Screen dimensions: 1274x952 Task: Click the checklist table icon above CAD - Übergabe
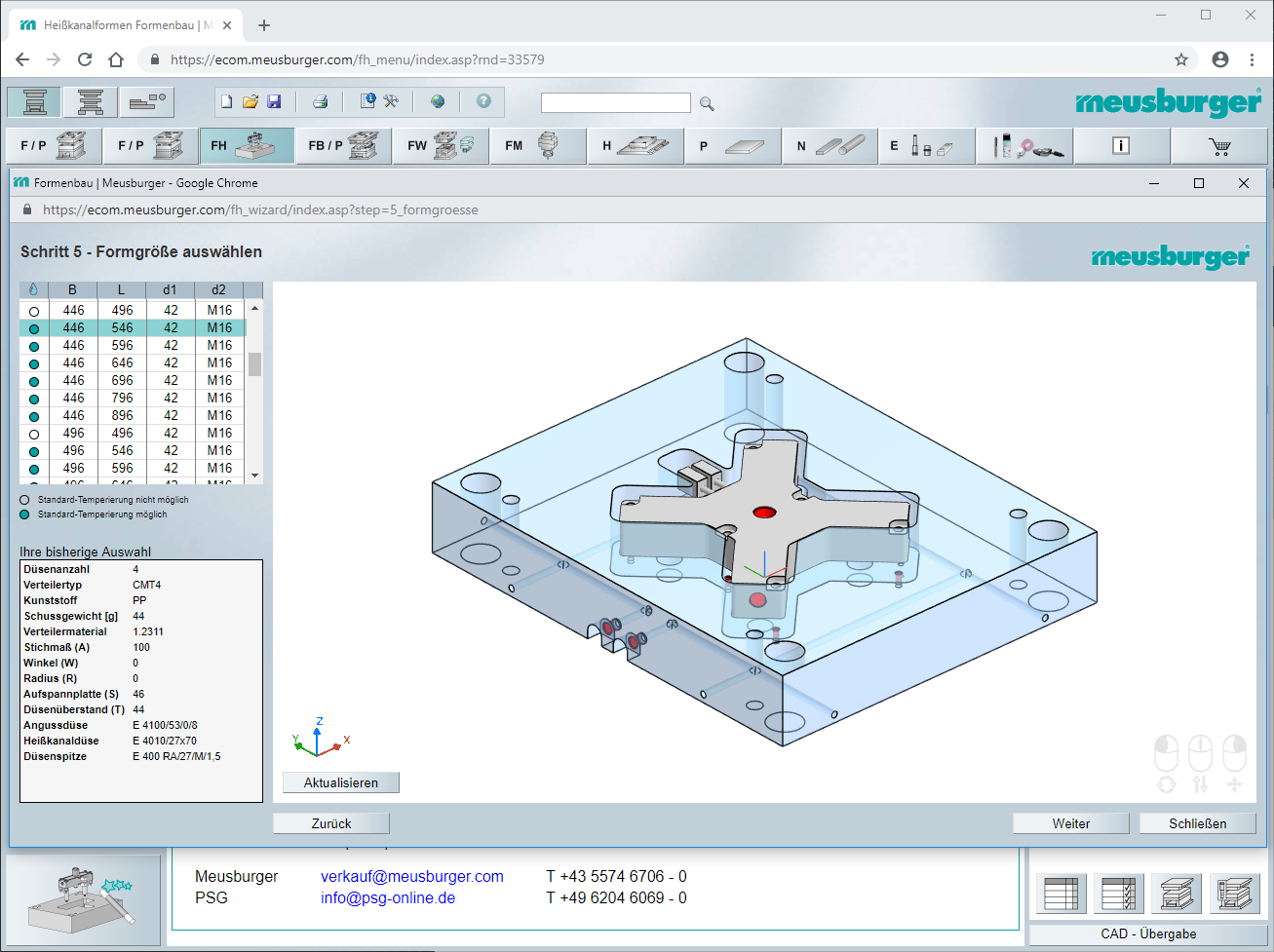coord(1118,892)
